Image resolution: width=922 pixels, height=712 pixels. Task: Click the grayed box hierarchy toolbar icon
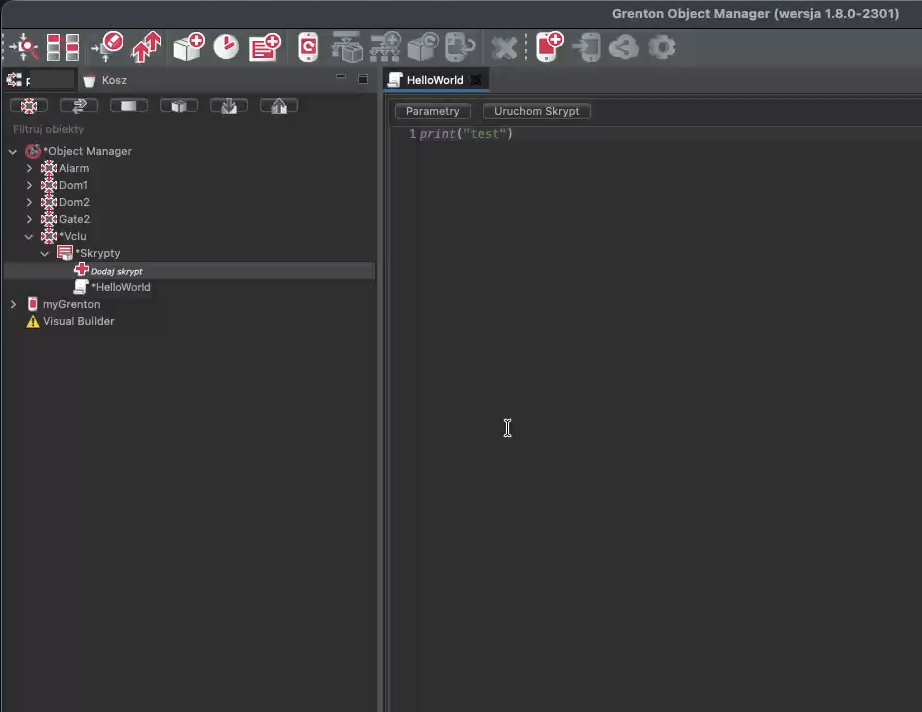click(347, 47)
